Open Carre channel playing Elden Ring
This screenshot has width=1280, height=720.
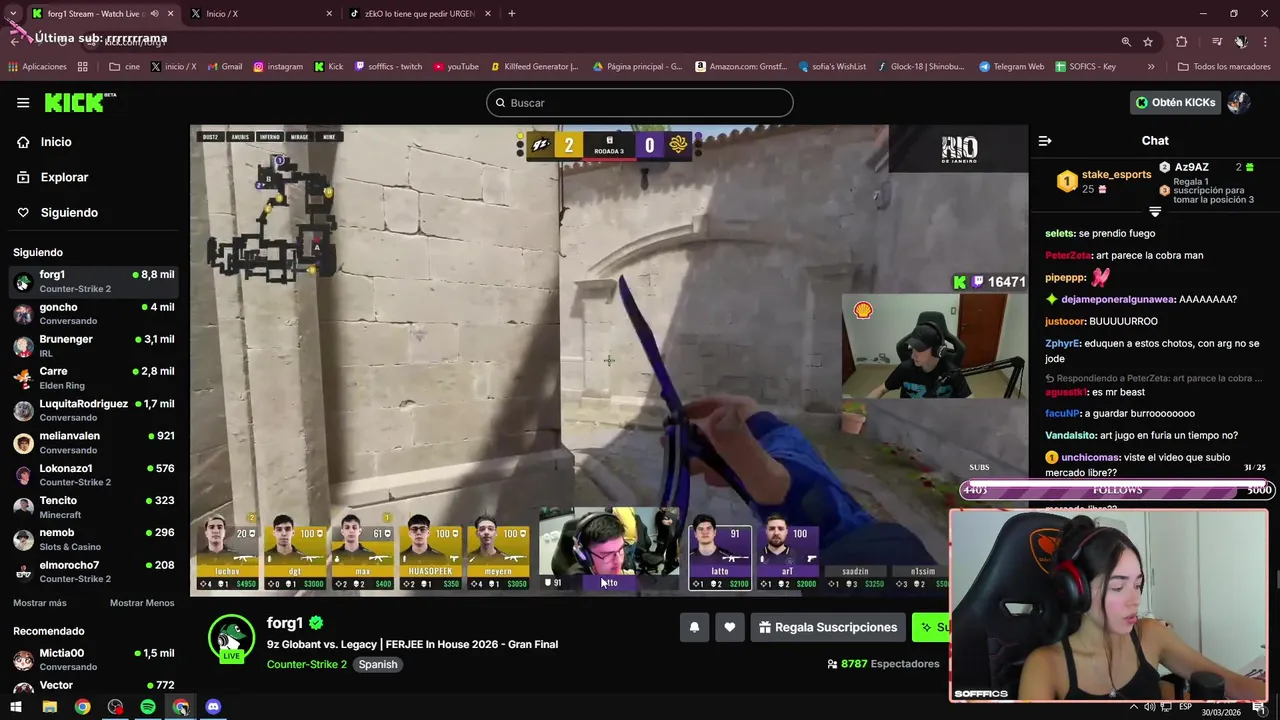click(x=95, y=378)
